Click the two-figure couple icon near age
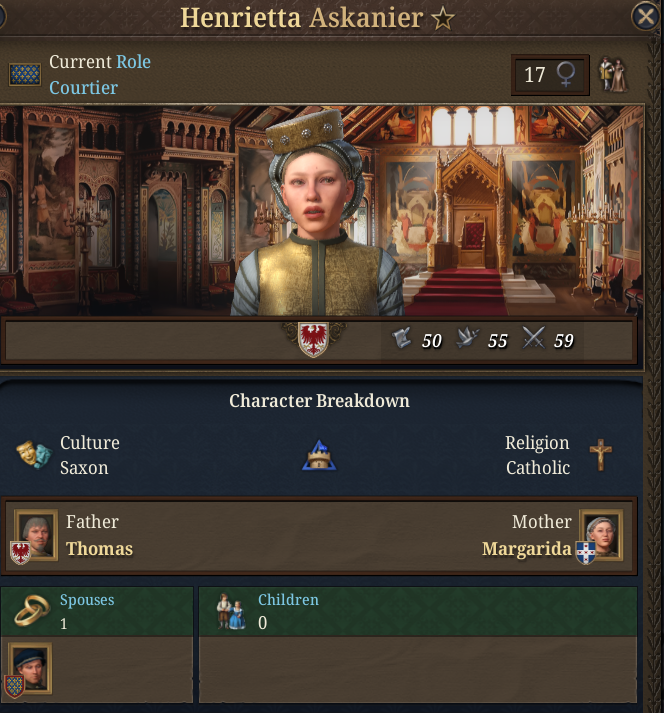 613,74
